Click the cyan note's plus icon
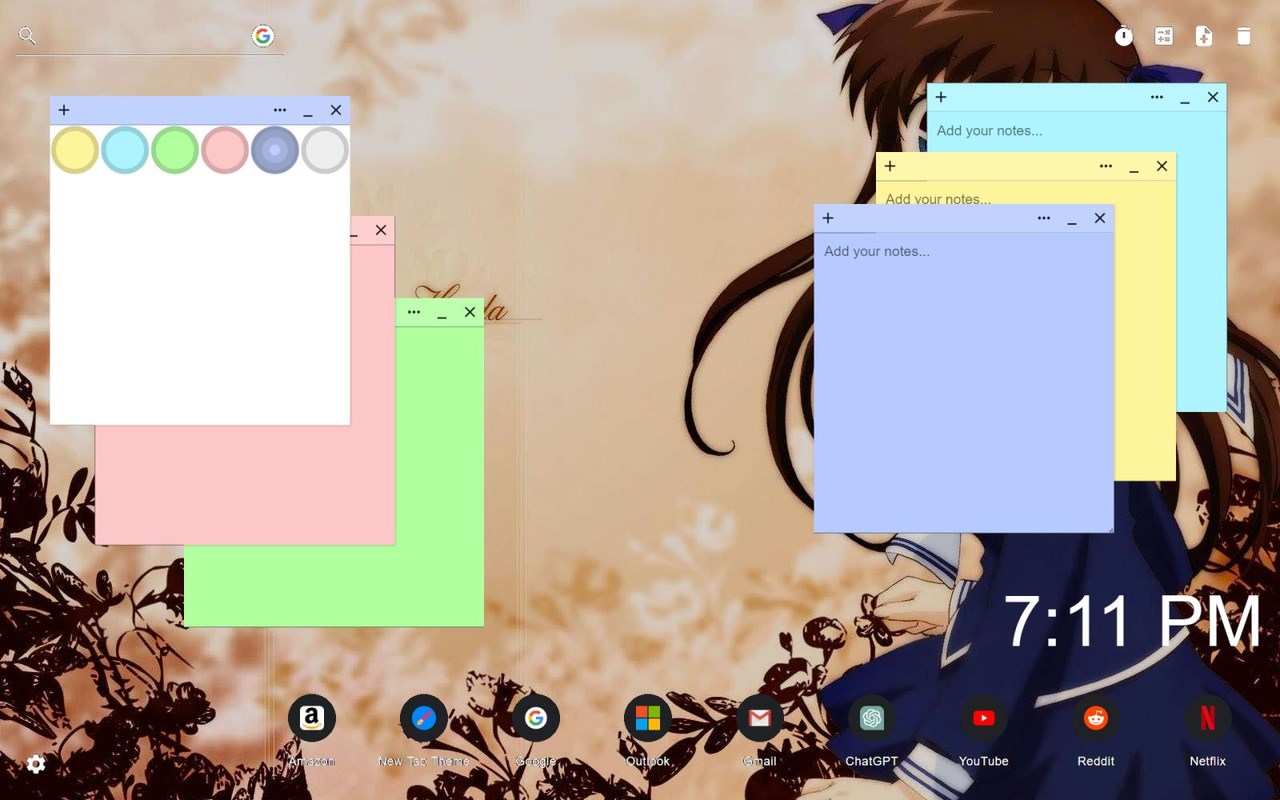1280x800 pixels. (941, 97)
